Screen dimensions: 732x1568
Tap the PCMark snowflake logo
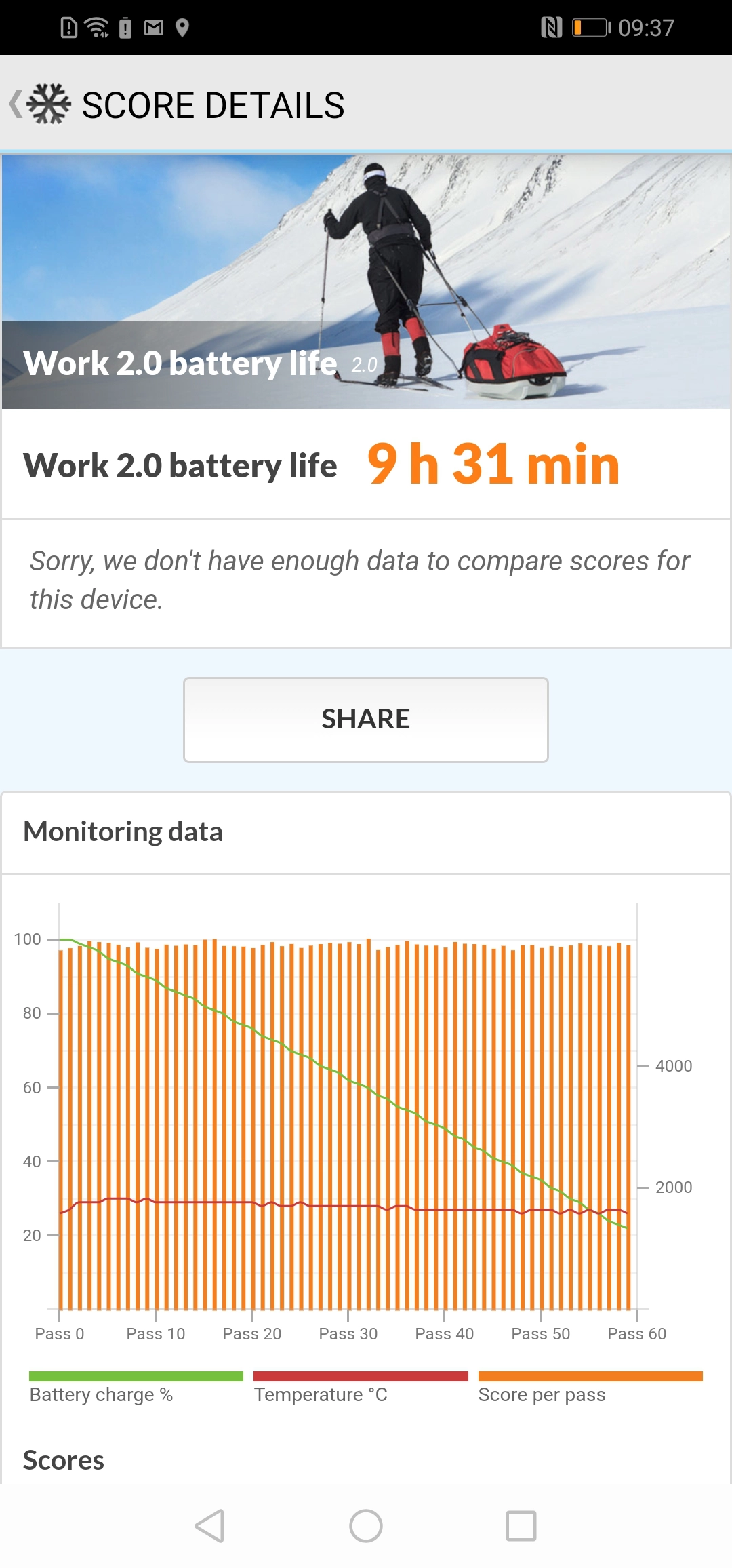pos(49,104)
